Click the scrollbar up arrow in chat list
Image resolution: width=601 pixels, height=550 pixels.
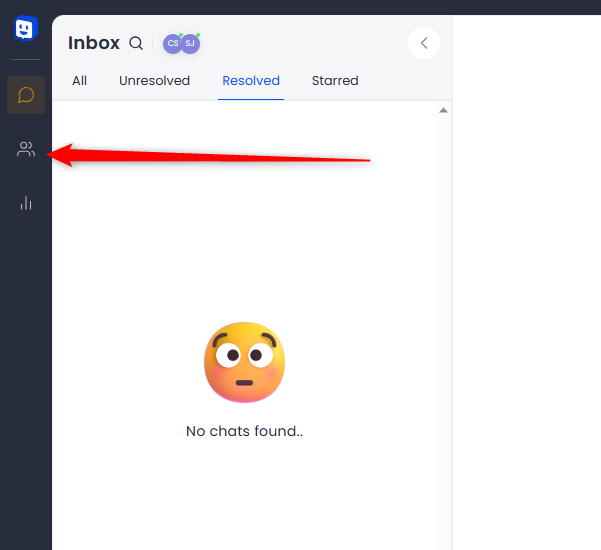pyautogui.click(x=443, y=110)
